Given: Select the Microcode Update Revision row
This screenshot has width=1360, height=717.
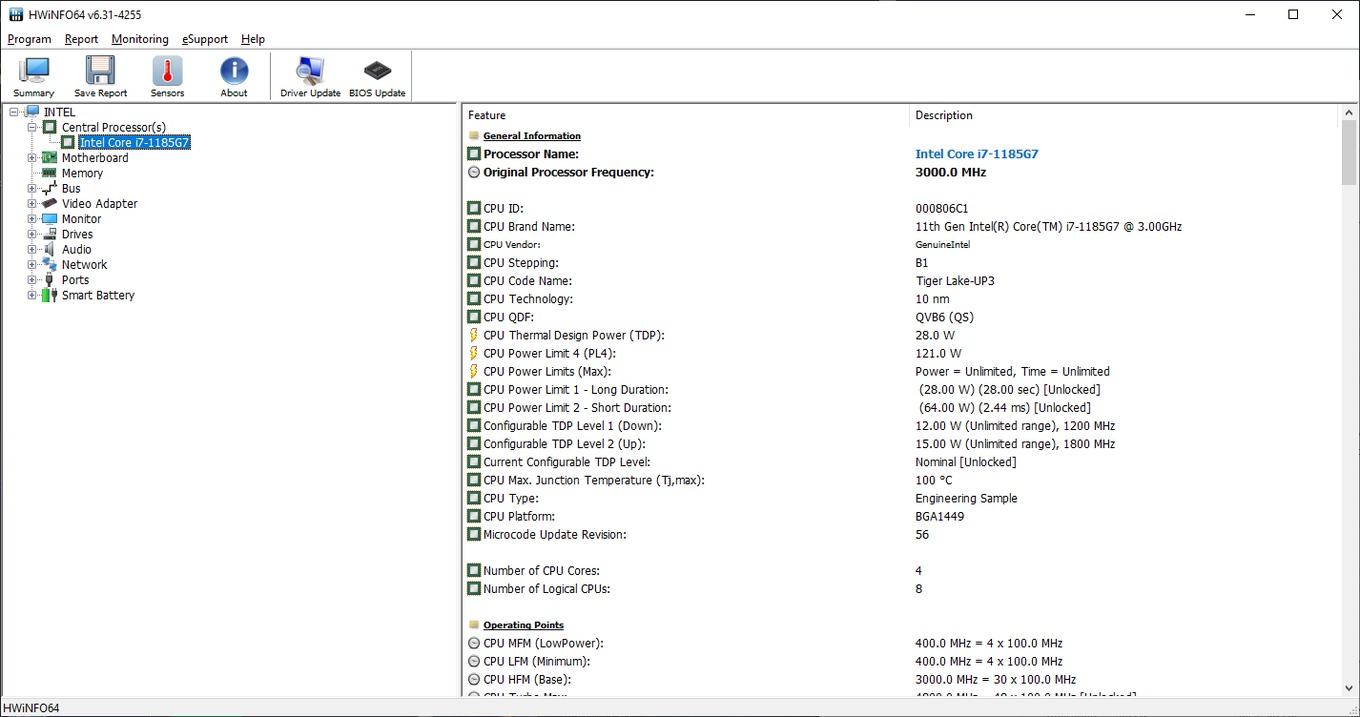Looking at the screenshot, I should pos(900,534).
